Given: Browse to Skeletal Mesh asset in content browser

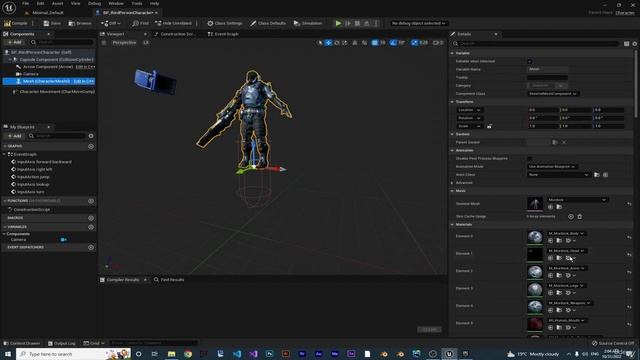Looking at the screenshot, I should point(559,207).
